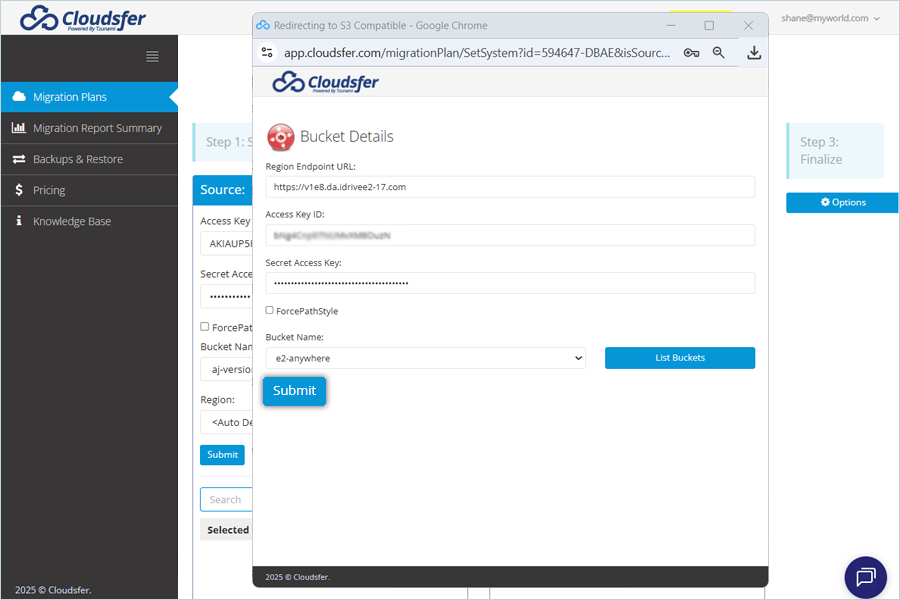Click the site settings icon in the popup address bar
900x600 pixels.
[267, 53]
